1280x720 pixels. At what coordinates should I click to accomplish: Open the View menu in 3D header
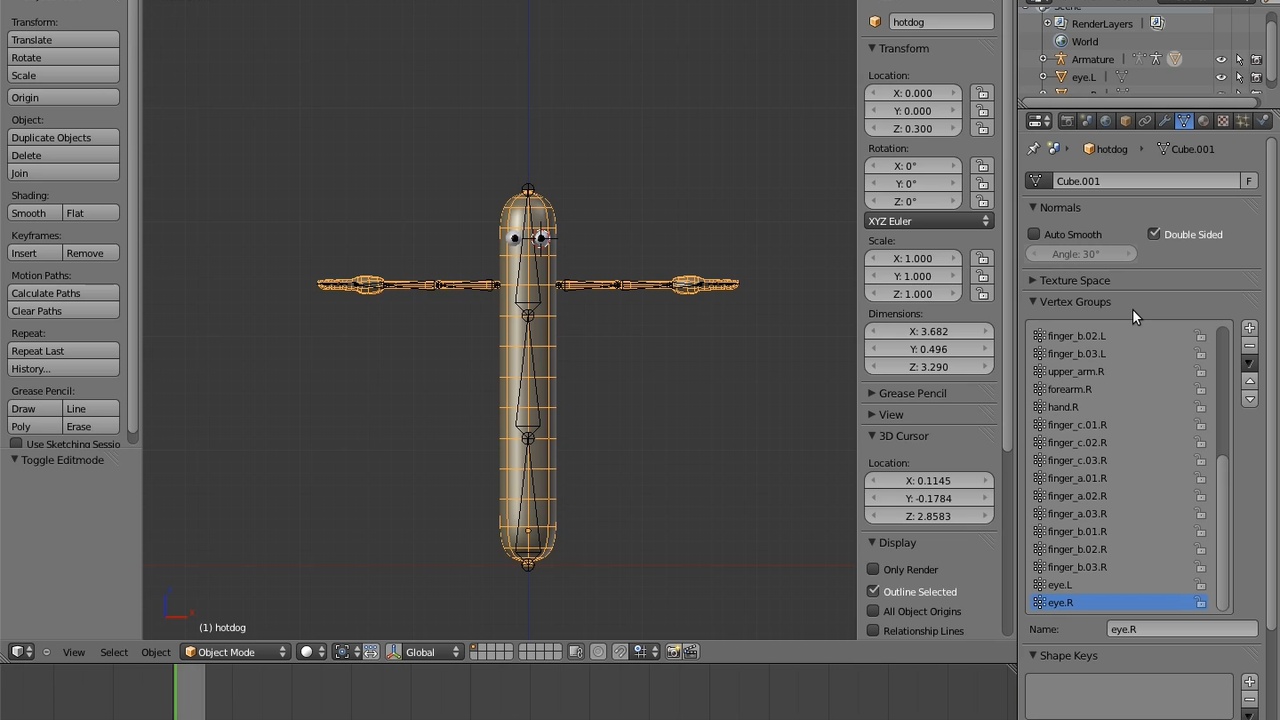click(74, 652)
